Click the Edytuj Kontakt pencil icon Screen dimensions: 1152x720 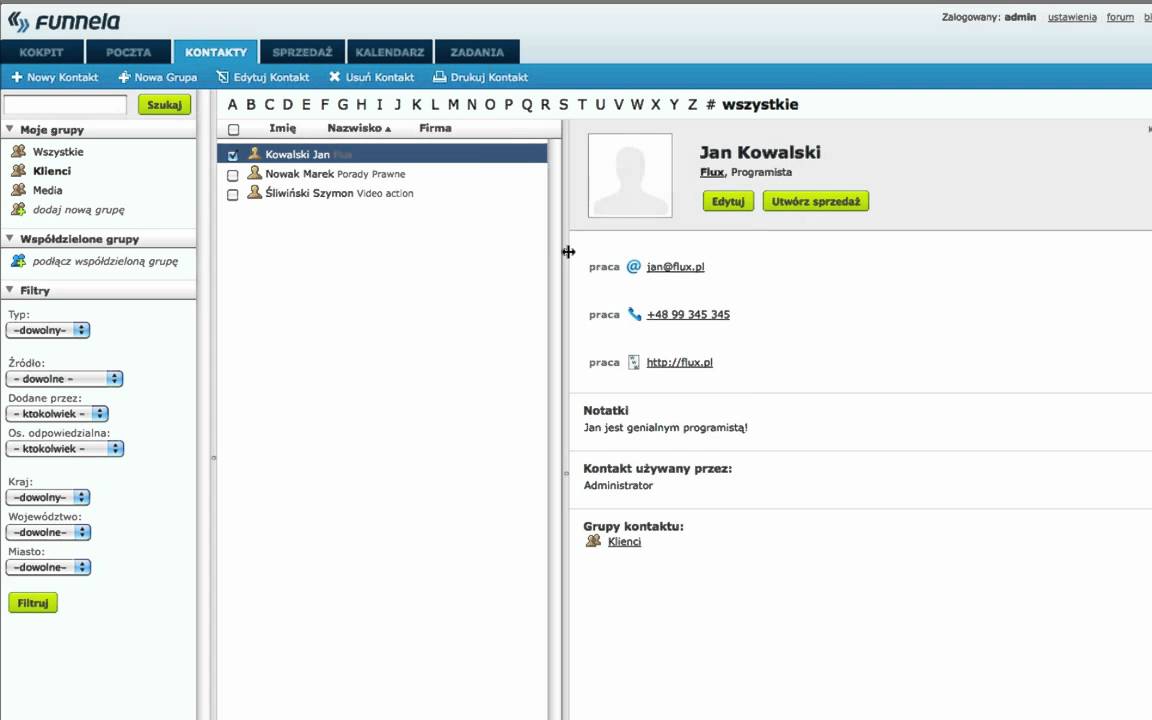pyautogui.click(x=223, y=76)
